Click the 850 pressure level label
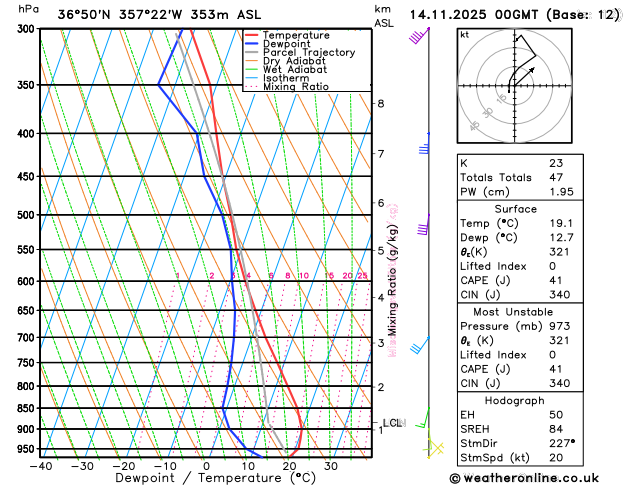This screenshot has width=629, height=486. 28,408
